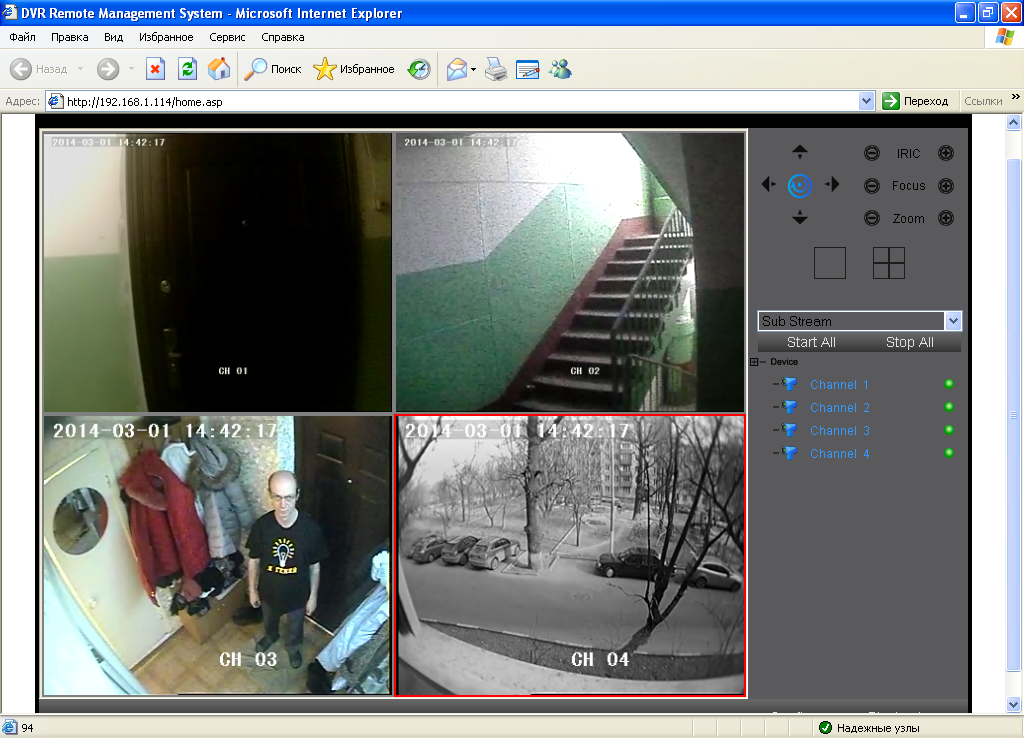Open the Sub Stream dropdown
This screenshot has height=738, width=1024.
click(953, 321)
